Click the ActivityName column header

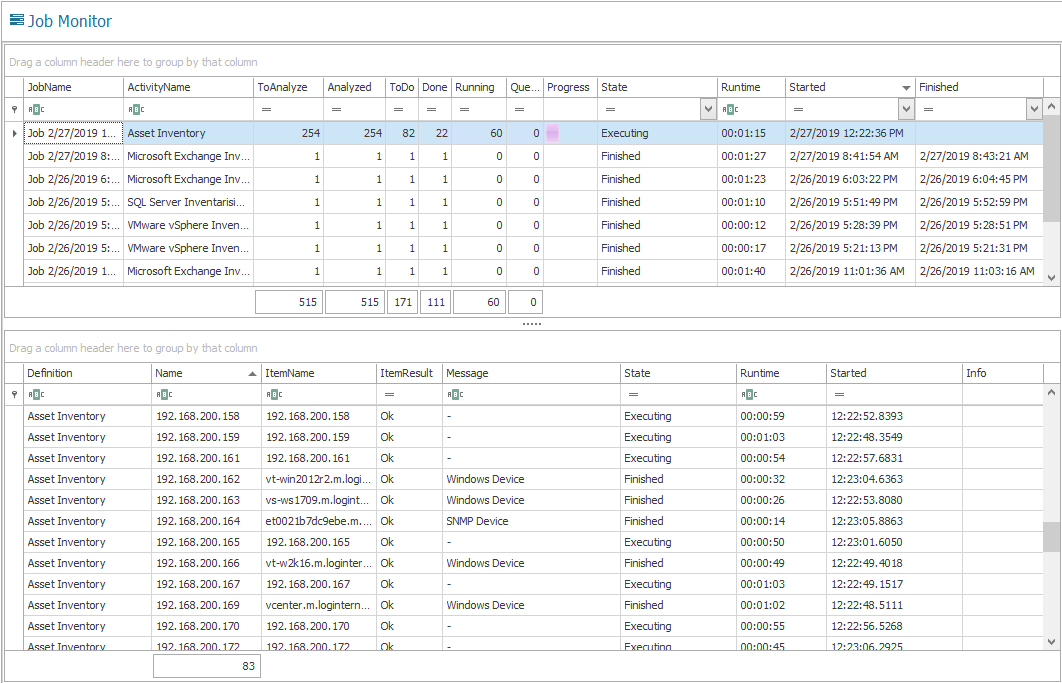pos(188,87)
